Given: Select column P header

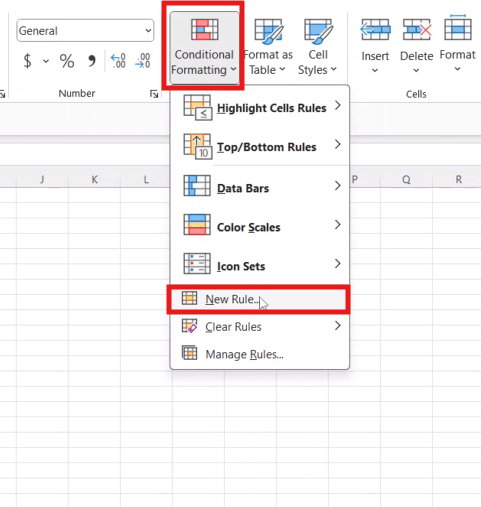Looking at the screenshot, I should [355, 179].
